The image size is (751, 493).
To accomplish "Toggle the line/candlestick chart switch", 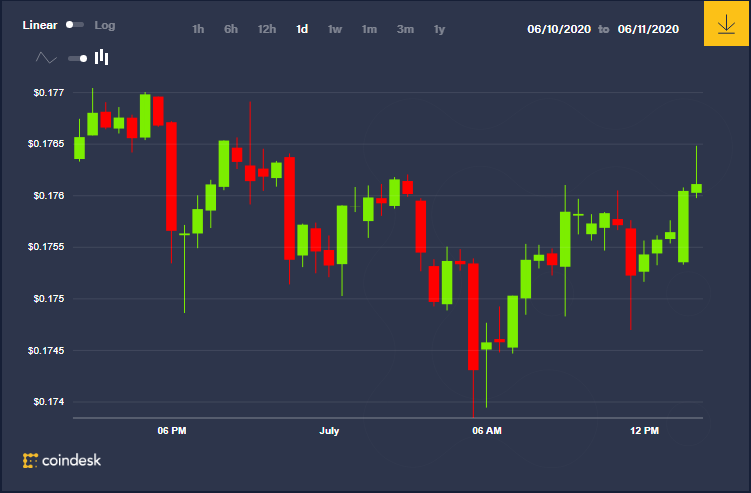I will (x=78, y=58).
